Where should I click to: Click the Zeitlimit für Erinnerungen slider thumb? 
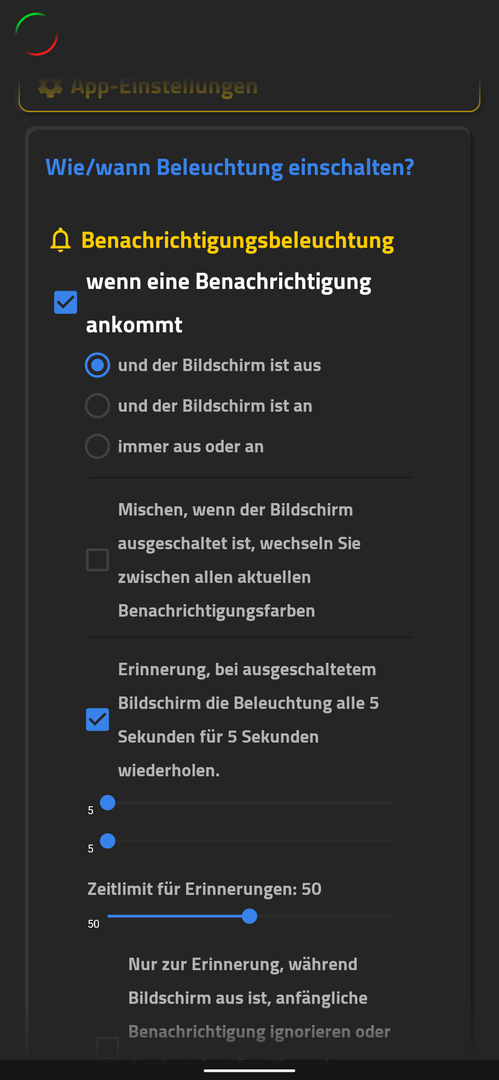point(250,916)
